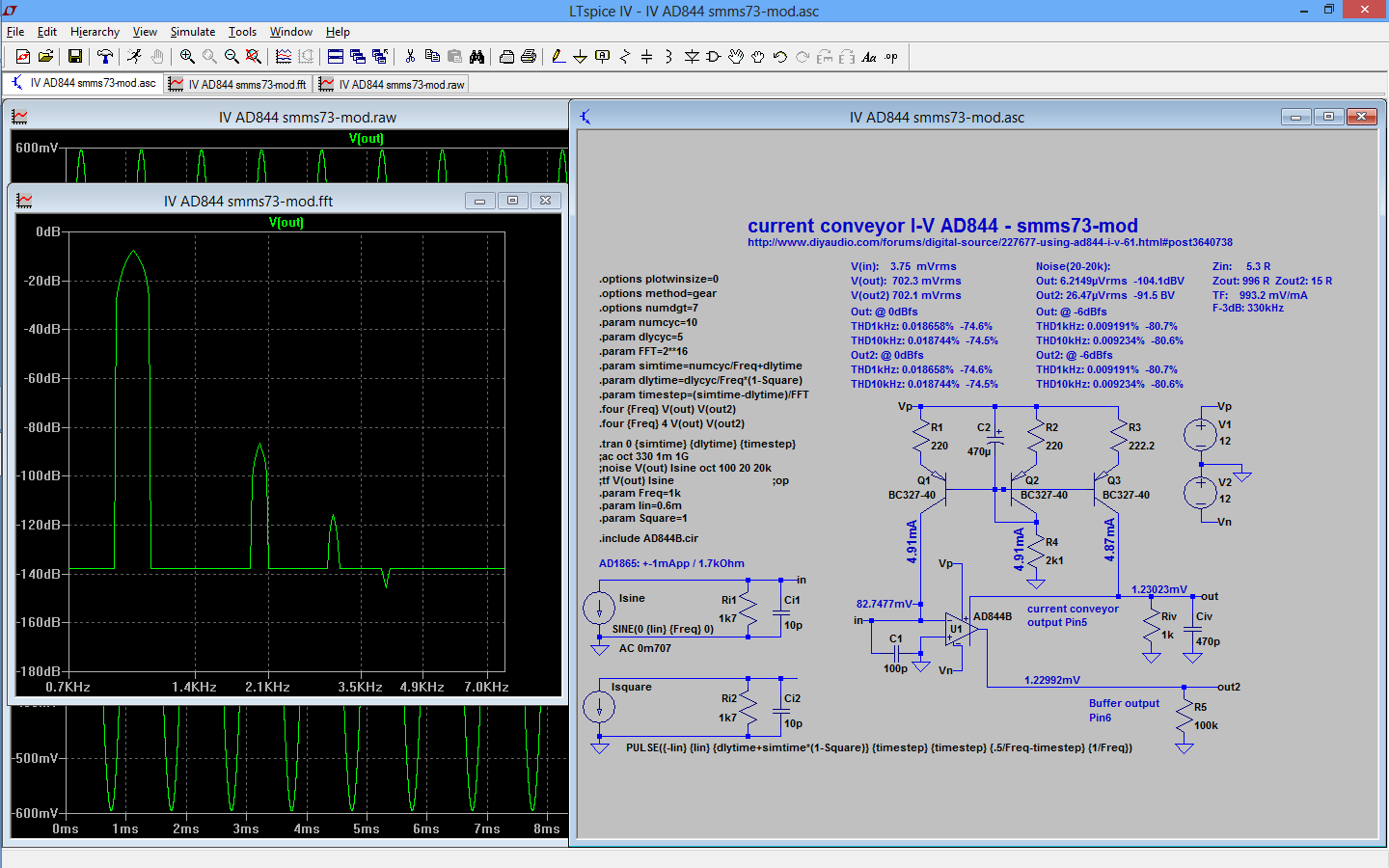Click the V(out) trace label in raw window
The image size is (1389, 868).
(367, 138)
